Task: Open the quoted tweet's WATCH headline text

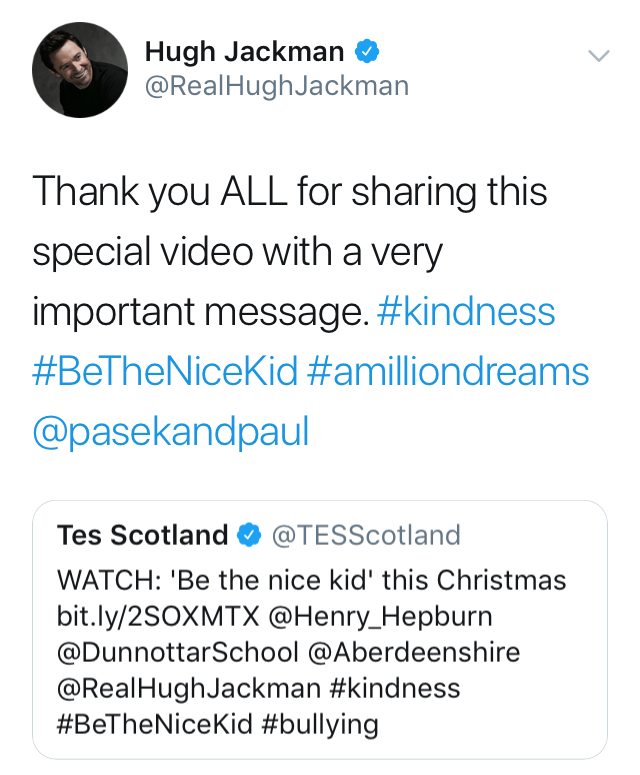Action: (x=312, y=581)
